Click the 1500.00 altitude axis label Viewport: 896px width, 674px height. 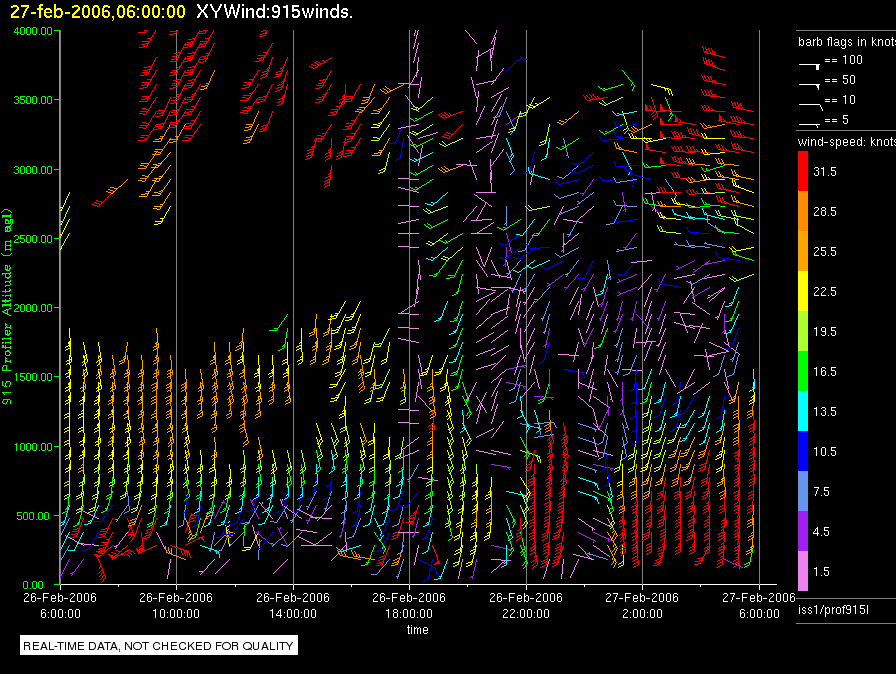coord(33,377)
